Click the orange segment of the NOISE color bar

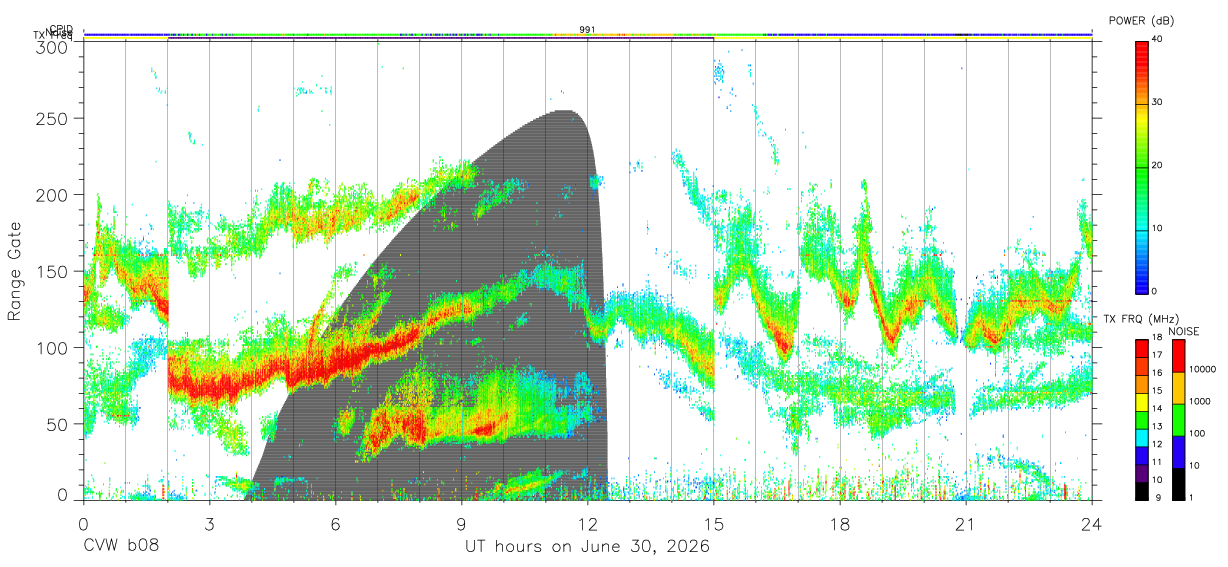click(1178, 388)
